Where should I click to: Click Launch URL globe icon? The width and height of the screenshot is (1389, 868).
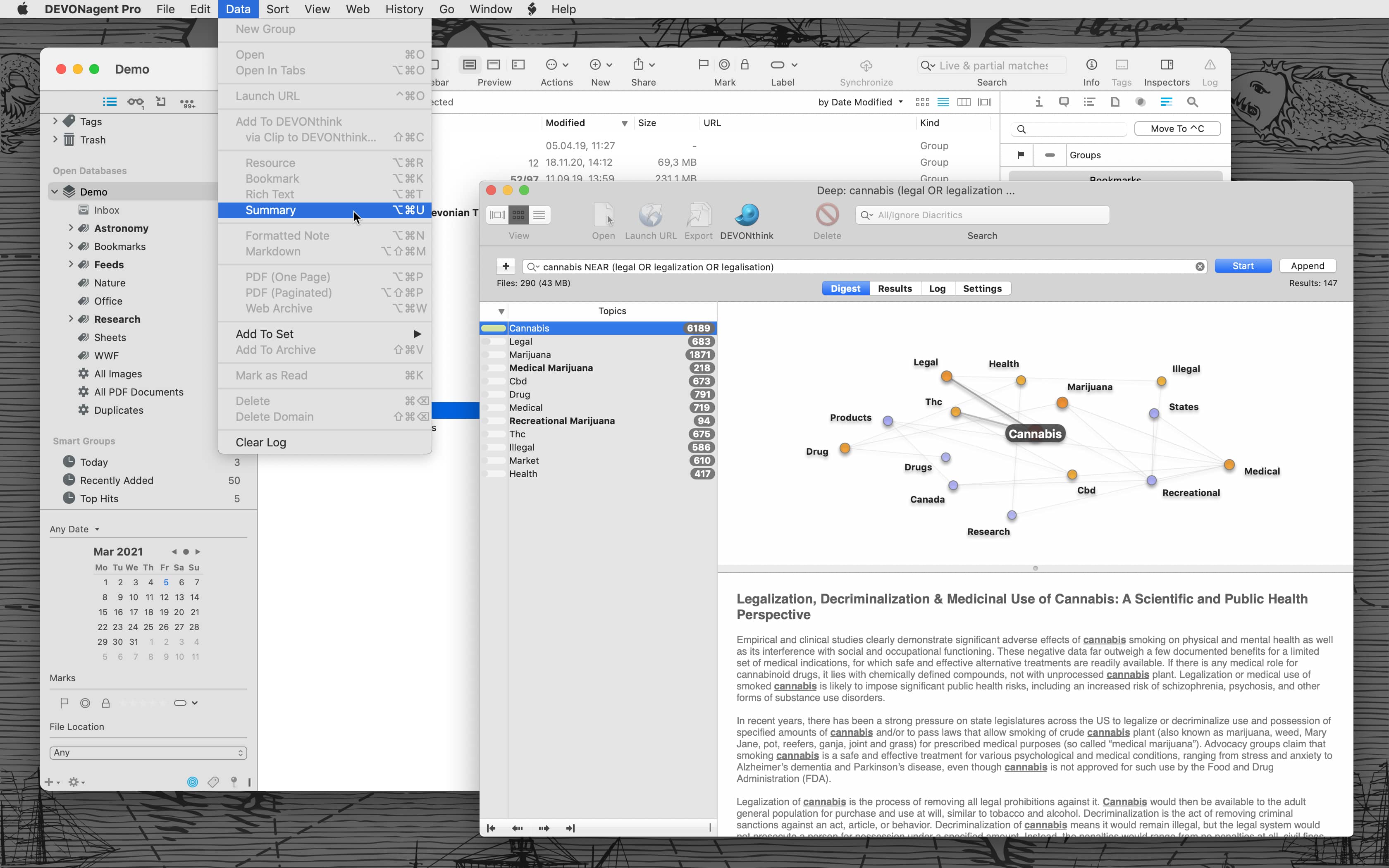[650, 215]
